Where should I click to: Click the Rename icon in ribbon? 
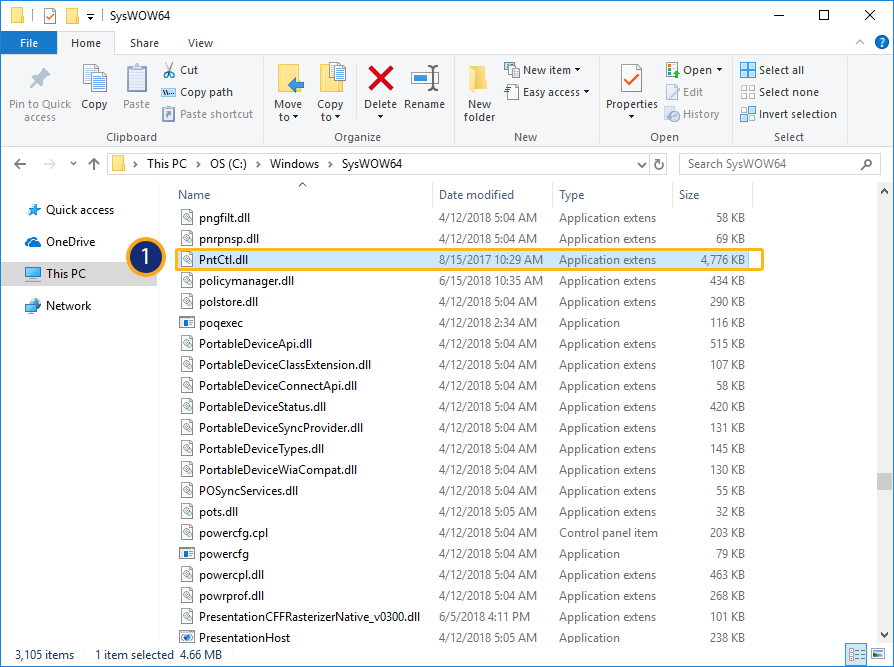click(425, 80)
